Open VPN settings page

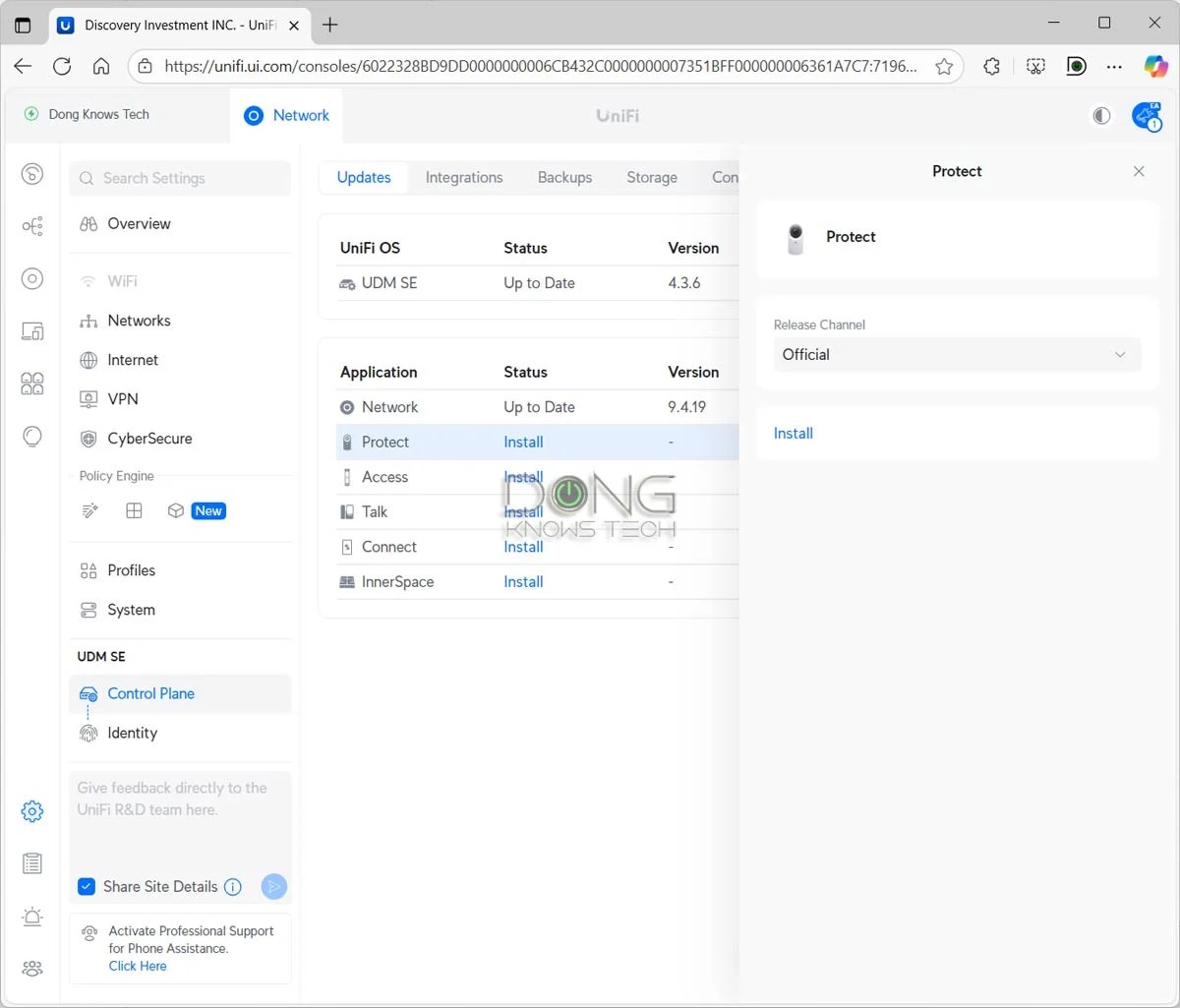click(180, 398)
